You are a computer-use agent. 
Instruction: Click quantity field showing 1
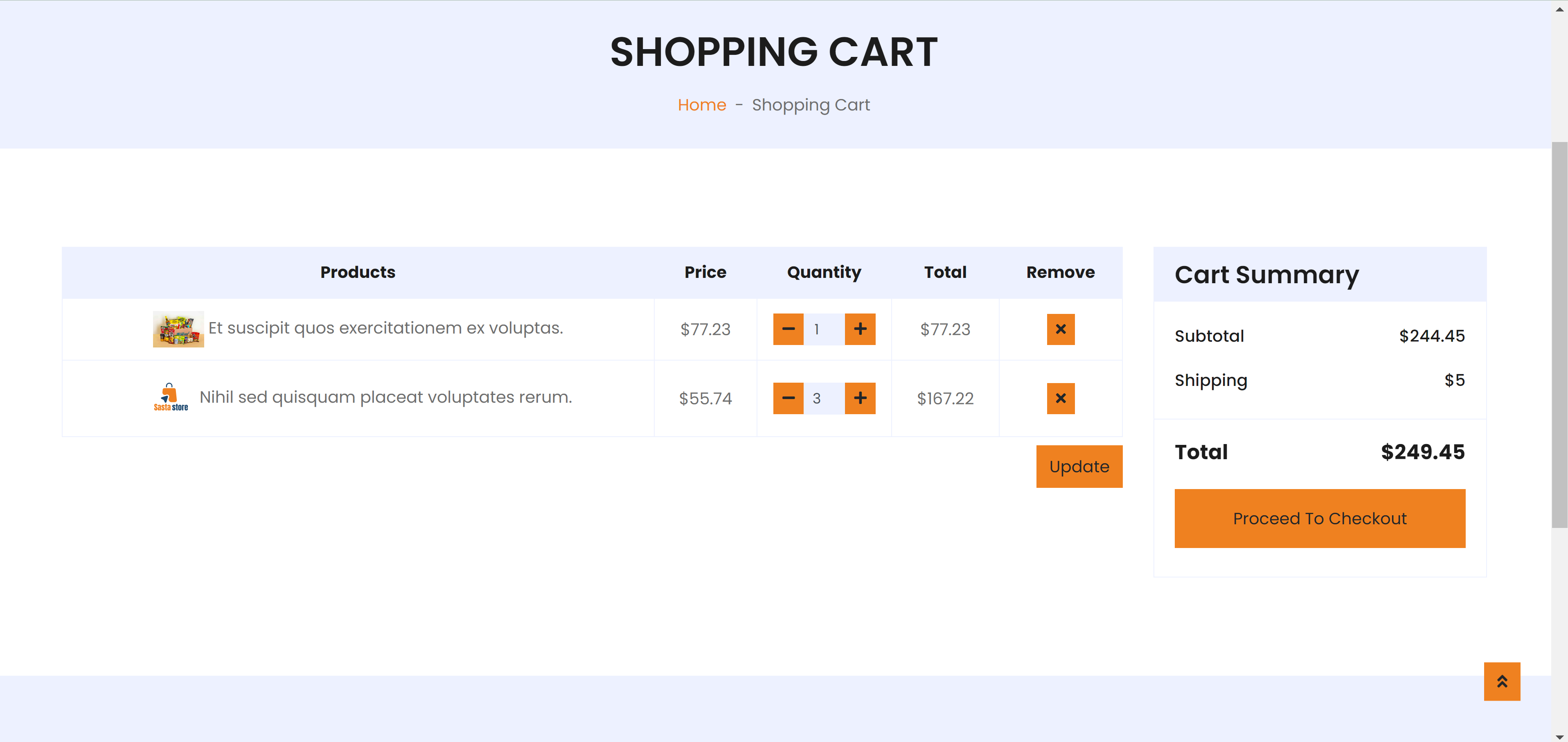[824, 329]
